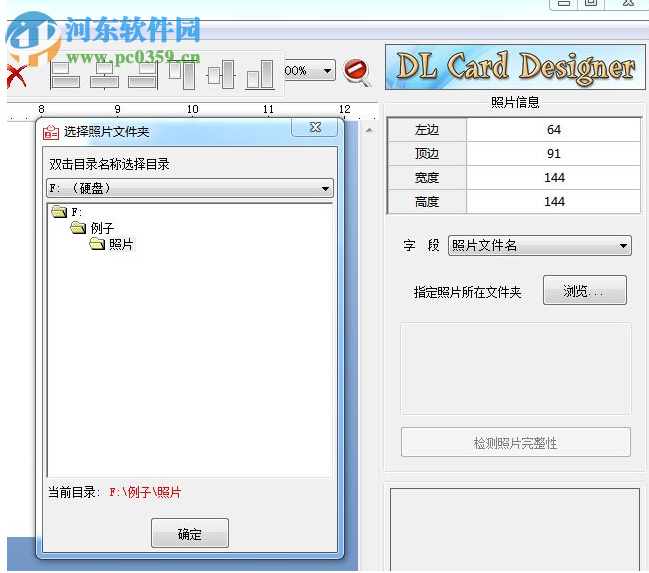
Task: Select the align vertical middle tool
Action: 221,75
